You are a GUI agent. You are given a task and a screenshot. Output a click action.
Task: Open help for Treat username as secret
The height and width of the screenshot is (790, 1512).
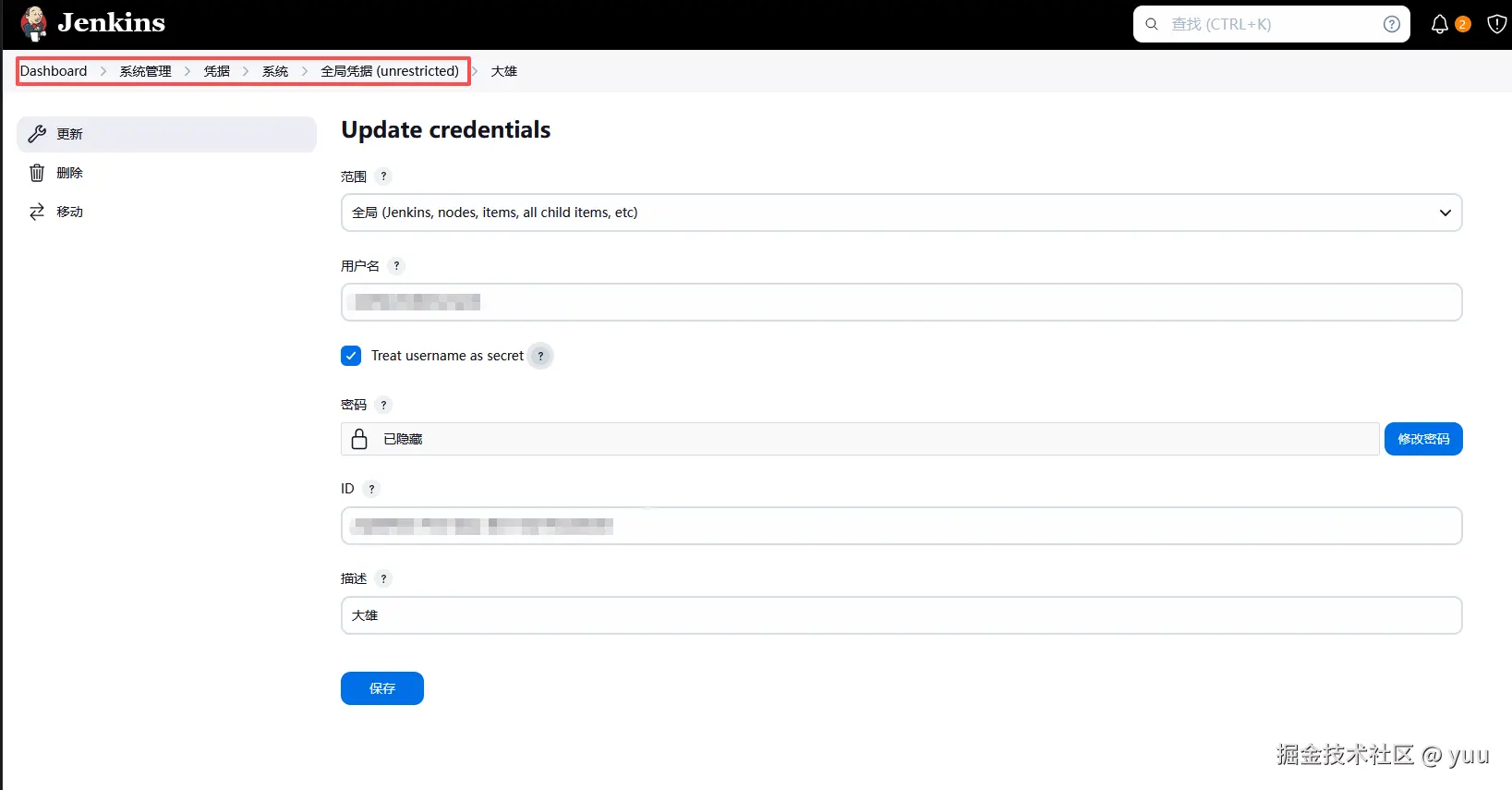(540, 355)
